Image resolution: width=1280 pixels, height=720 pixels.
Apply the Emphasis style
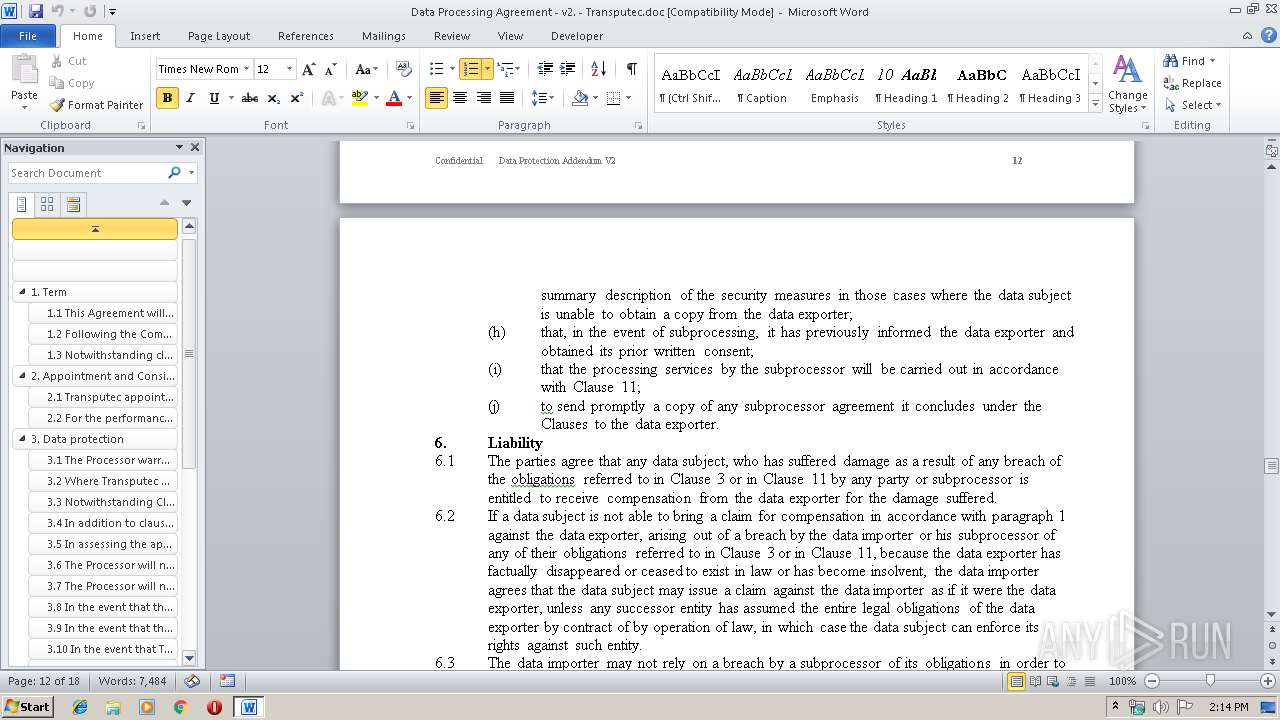[x=835, y=84]
